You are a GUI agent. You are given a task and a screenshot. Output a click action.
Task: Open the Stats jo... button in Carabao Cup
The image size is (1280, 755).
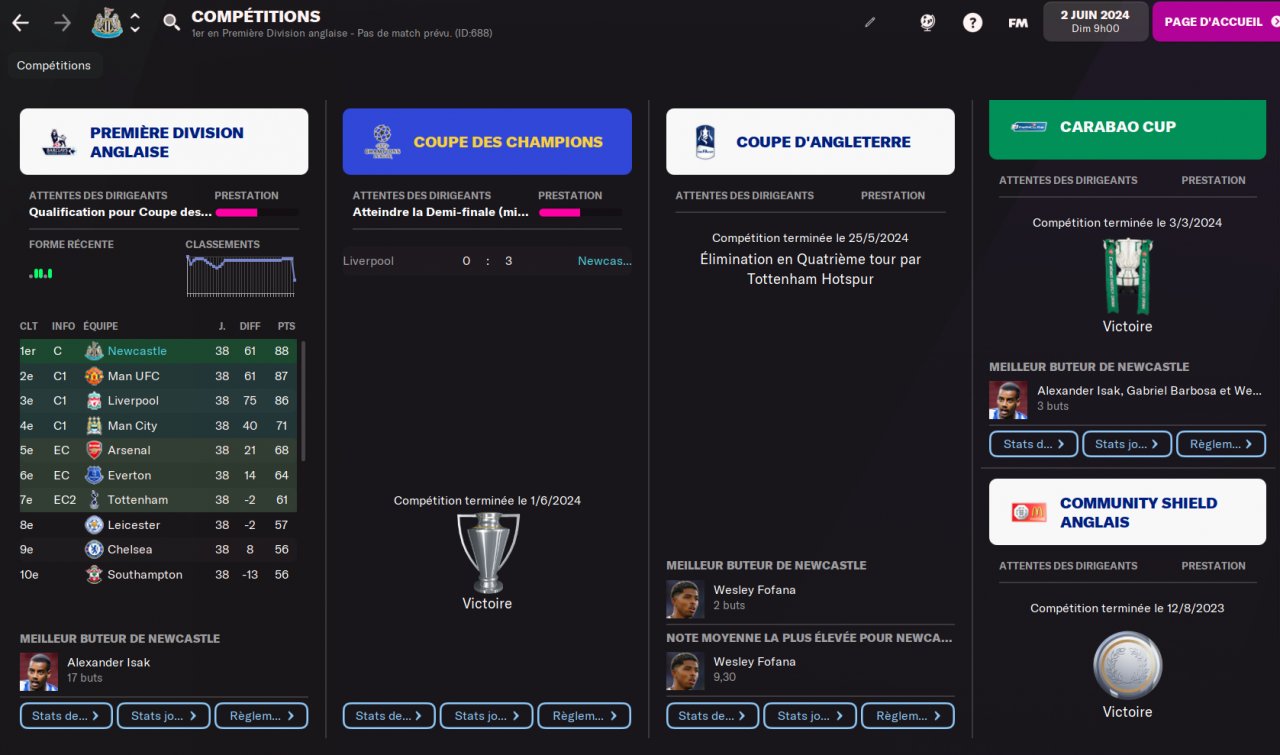tap(1127, 444)
